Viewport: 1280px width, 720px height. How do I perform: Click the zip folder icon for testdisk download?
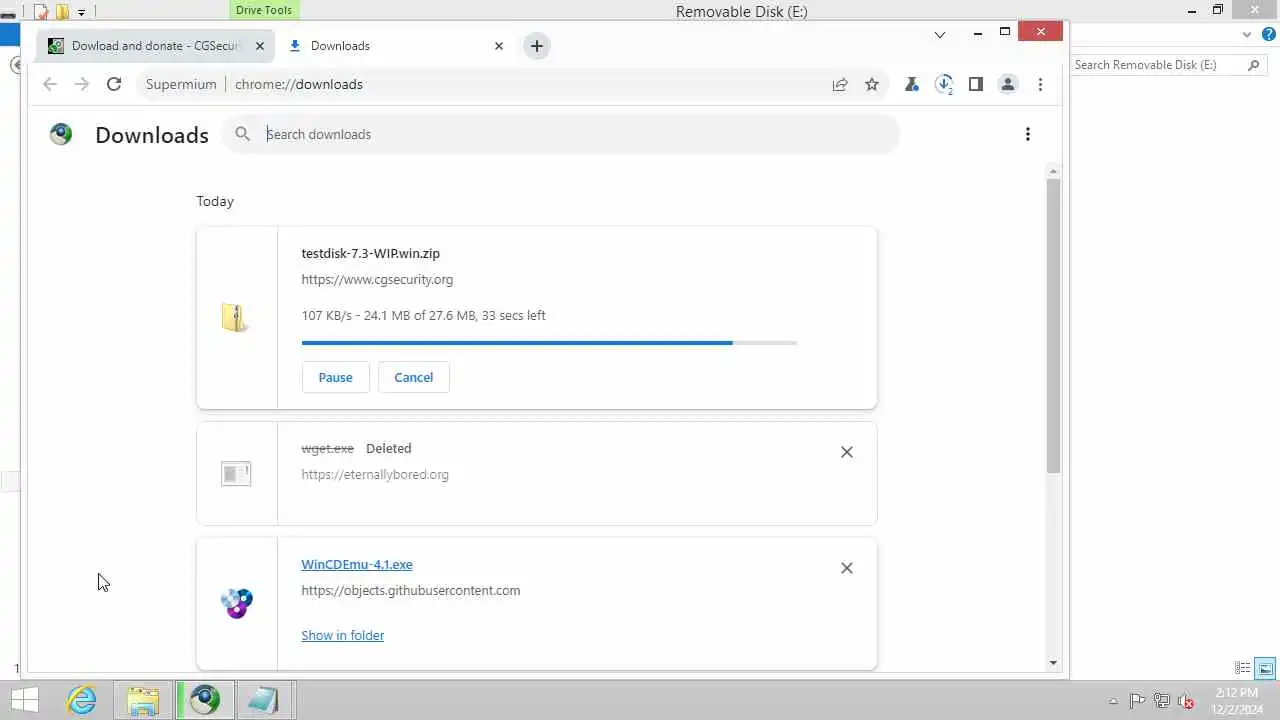click(x=236, y=318)
